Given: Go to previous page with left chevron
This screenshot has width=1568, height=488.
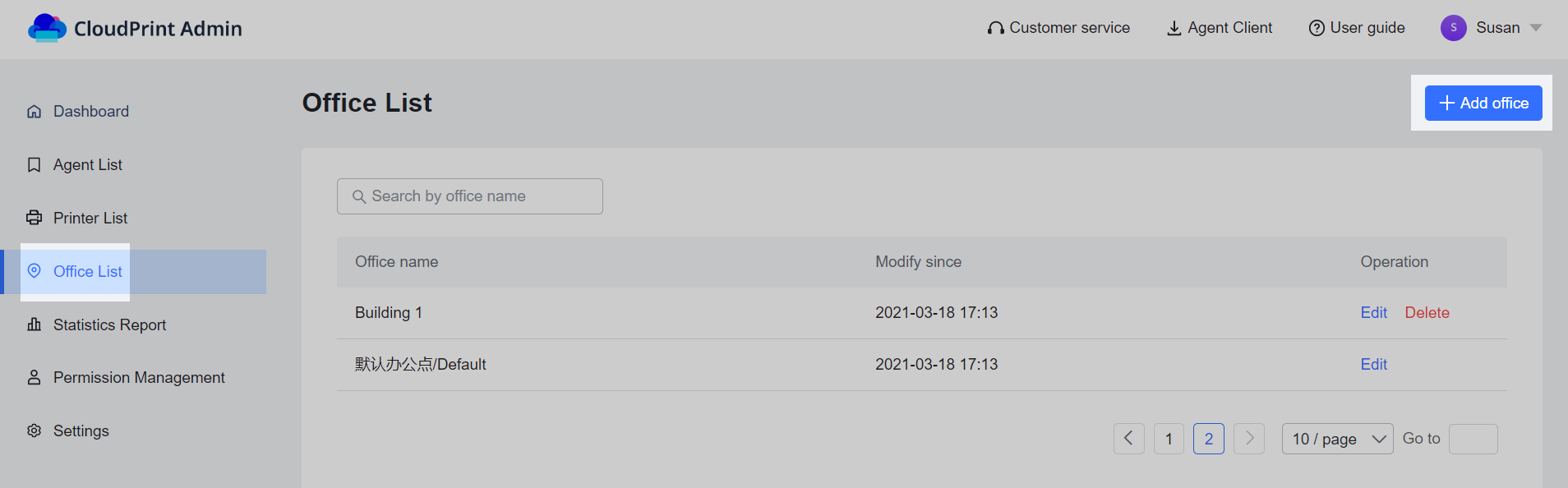Looking at the screenshot, I should 1128,439.
